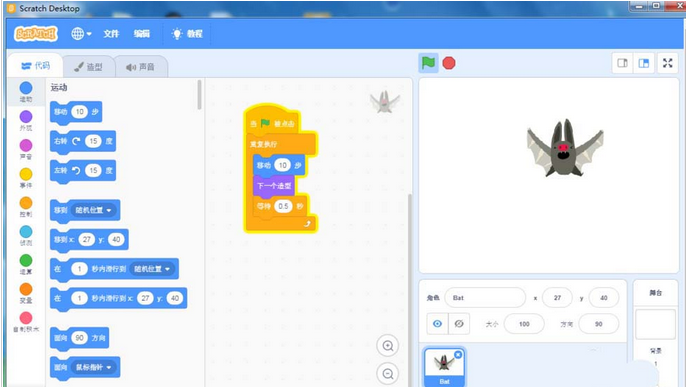The width and height of the screenshot is (686, 387).
Task: Open the mouse-pointer dropdown in the point-towards block
Action: tap(94, 367)
